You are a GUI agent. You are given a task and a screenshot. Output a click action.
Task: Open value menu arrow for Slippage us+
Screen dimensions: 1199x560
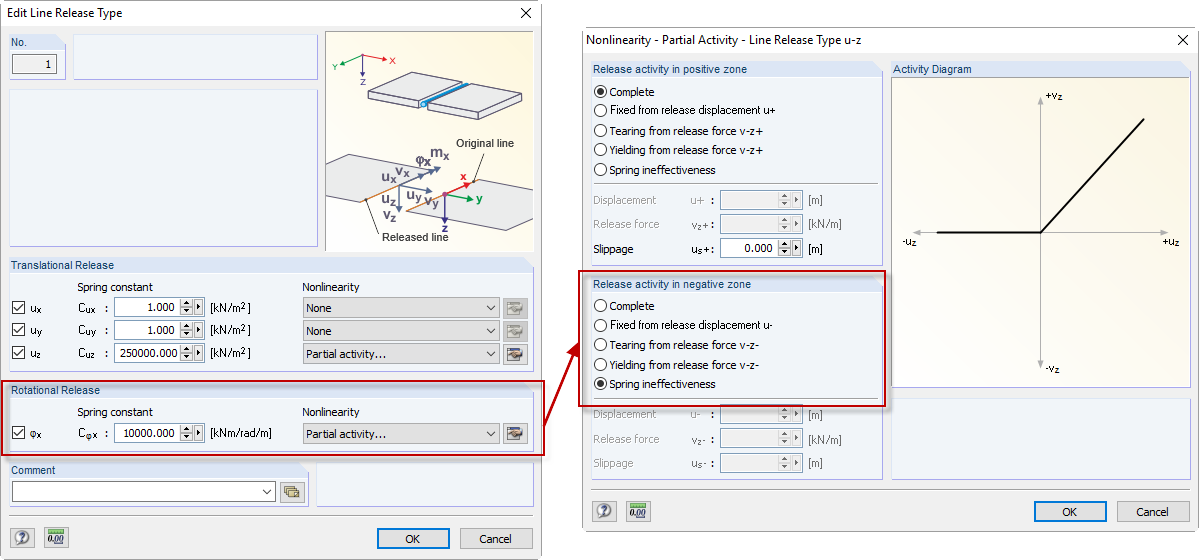[x=796, y=249]
